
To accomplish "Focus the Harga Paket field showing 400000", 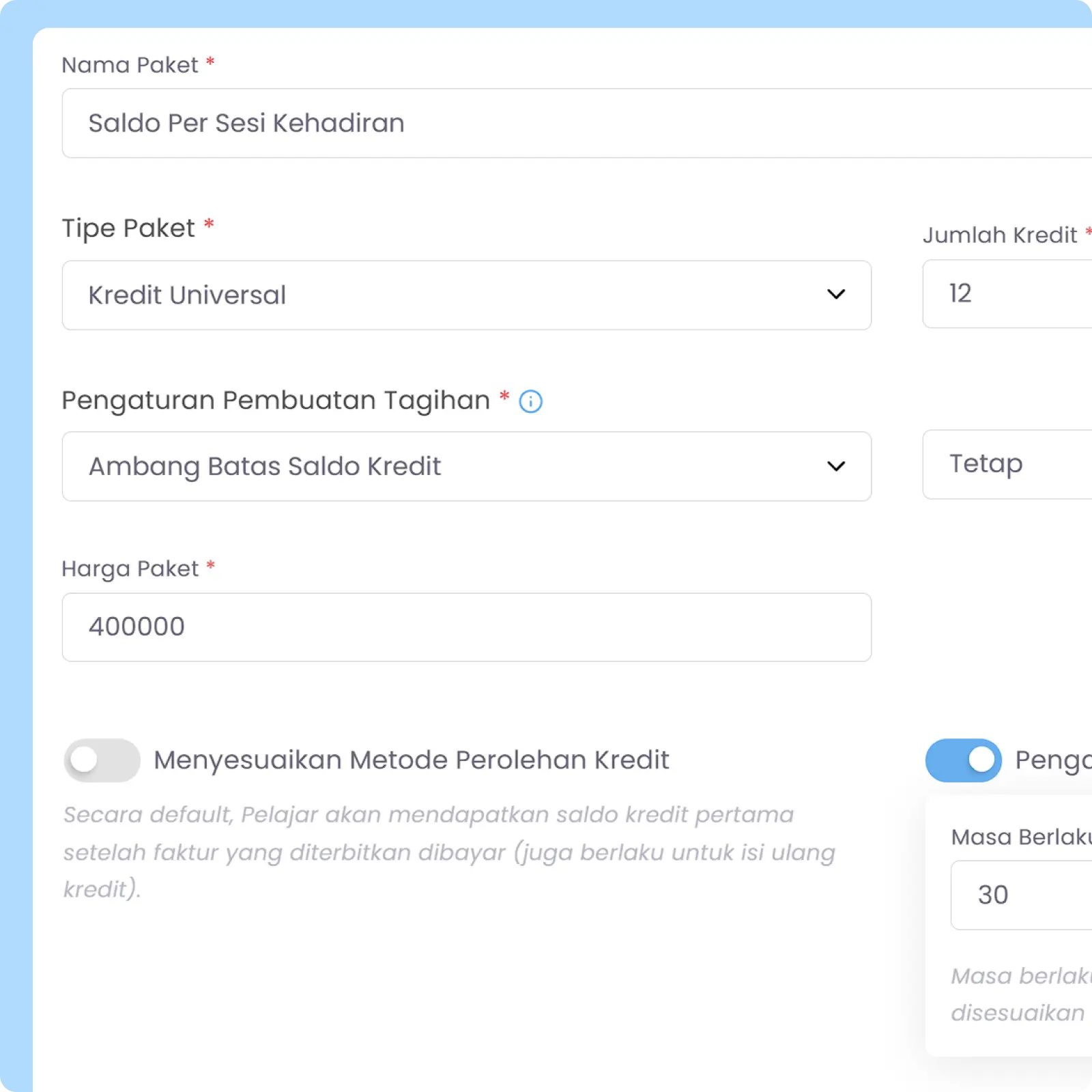I will click(x=467, y=627).
